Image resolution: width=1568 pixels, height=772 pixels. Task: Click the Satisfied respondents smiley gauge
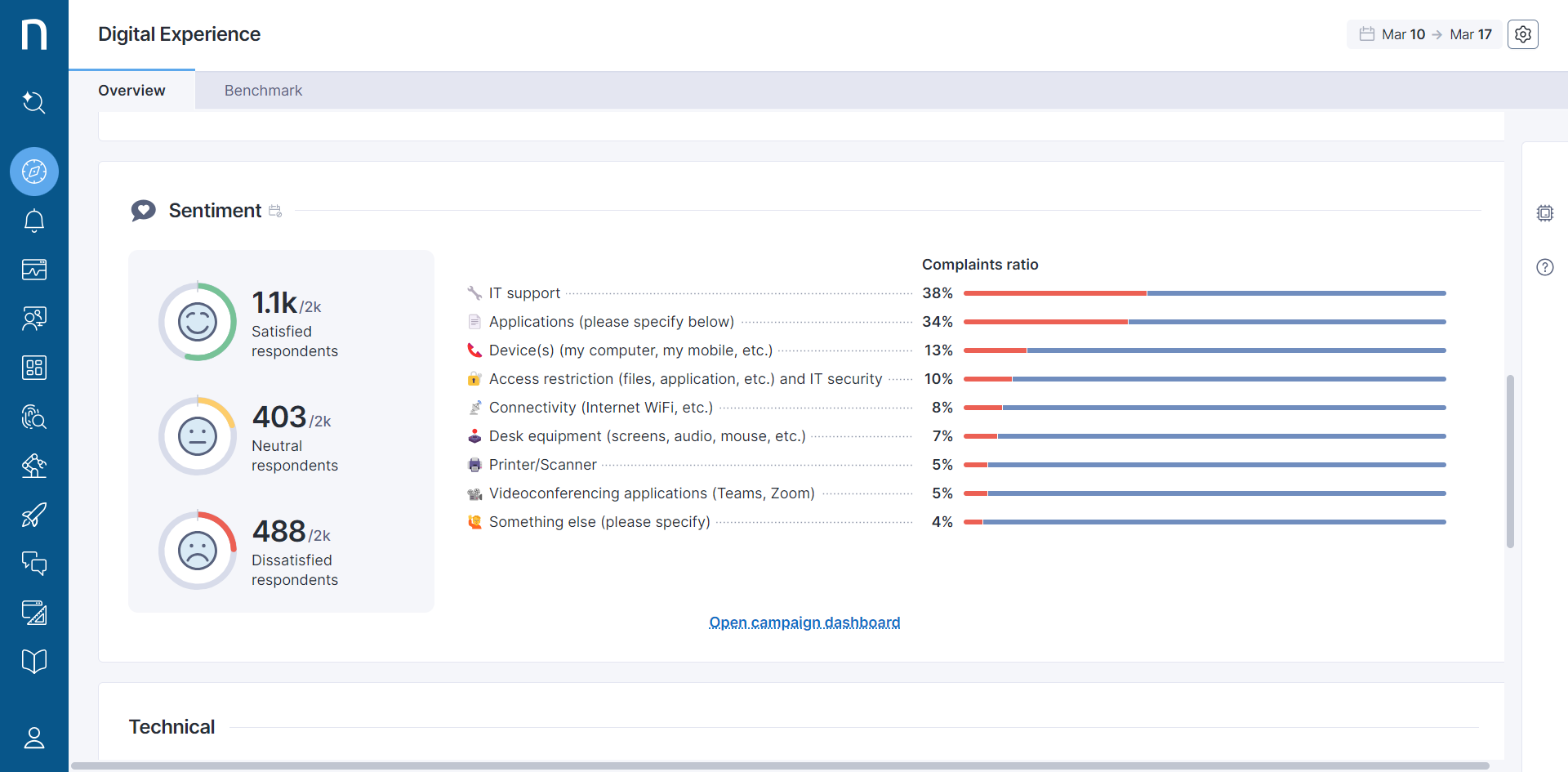pos(198,322)
